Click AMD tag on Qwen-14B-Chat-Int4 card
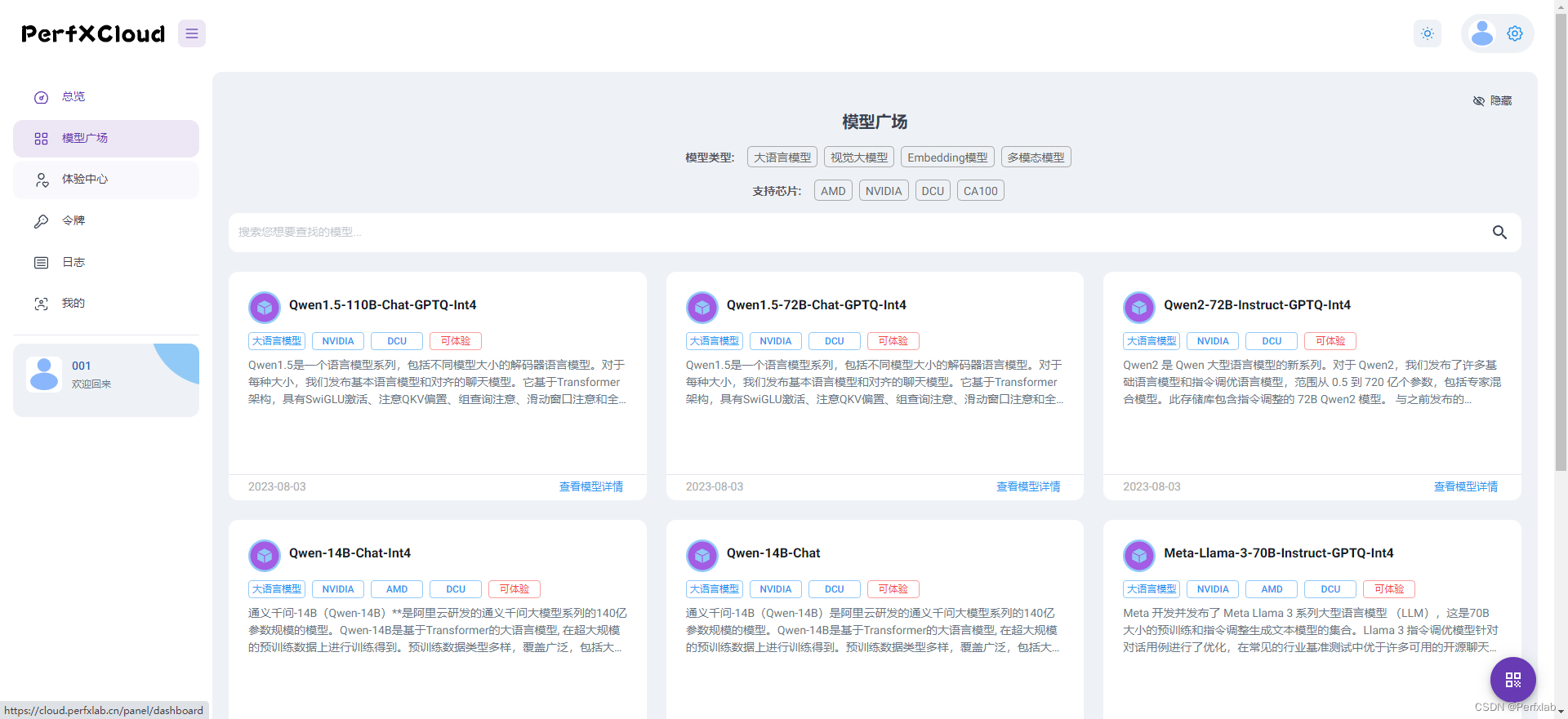 397,589
